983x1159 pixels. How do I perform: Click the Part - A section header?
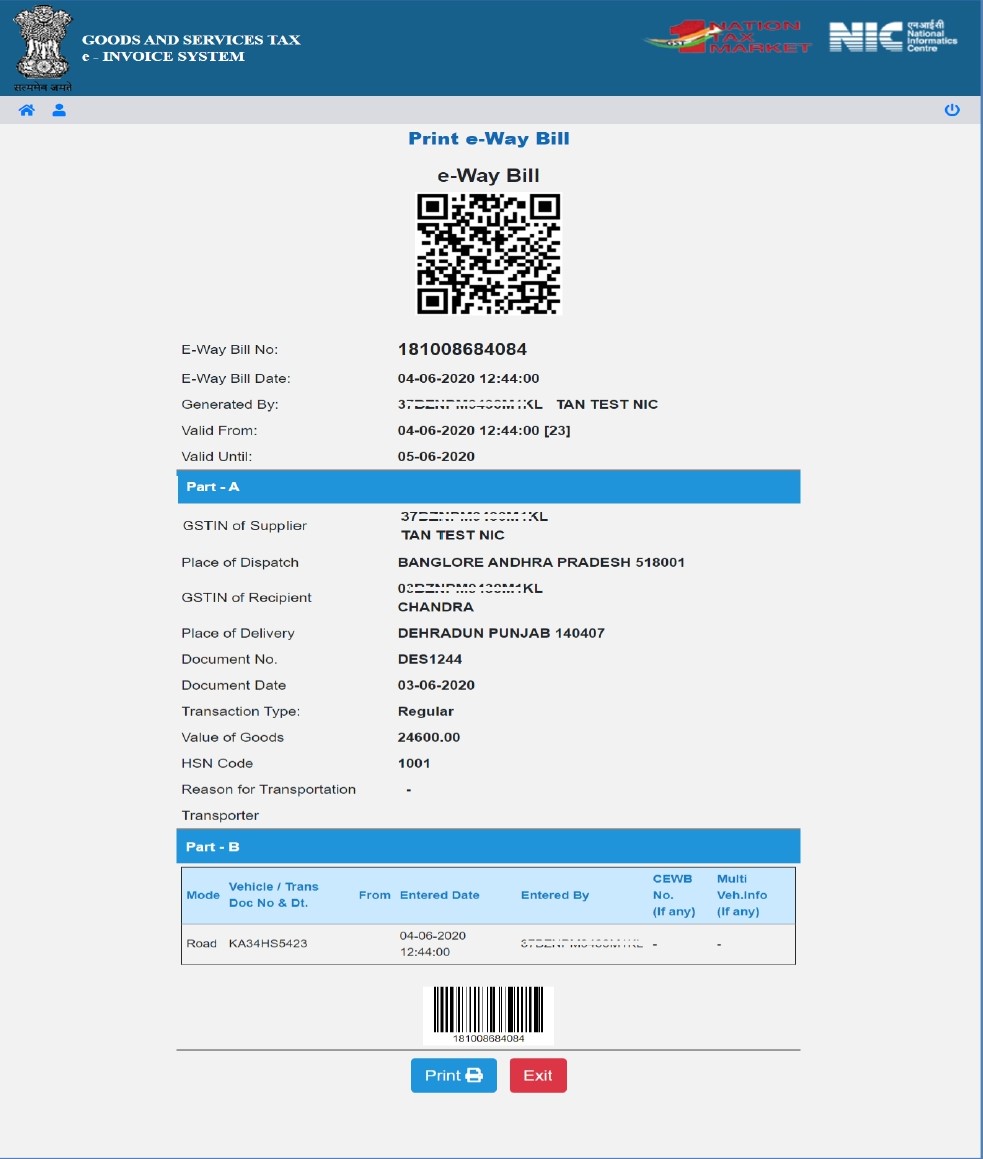489,486
